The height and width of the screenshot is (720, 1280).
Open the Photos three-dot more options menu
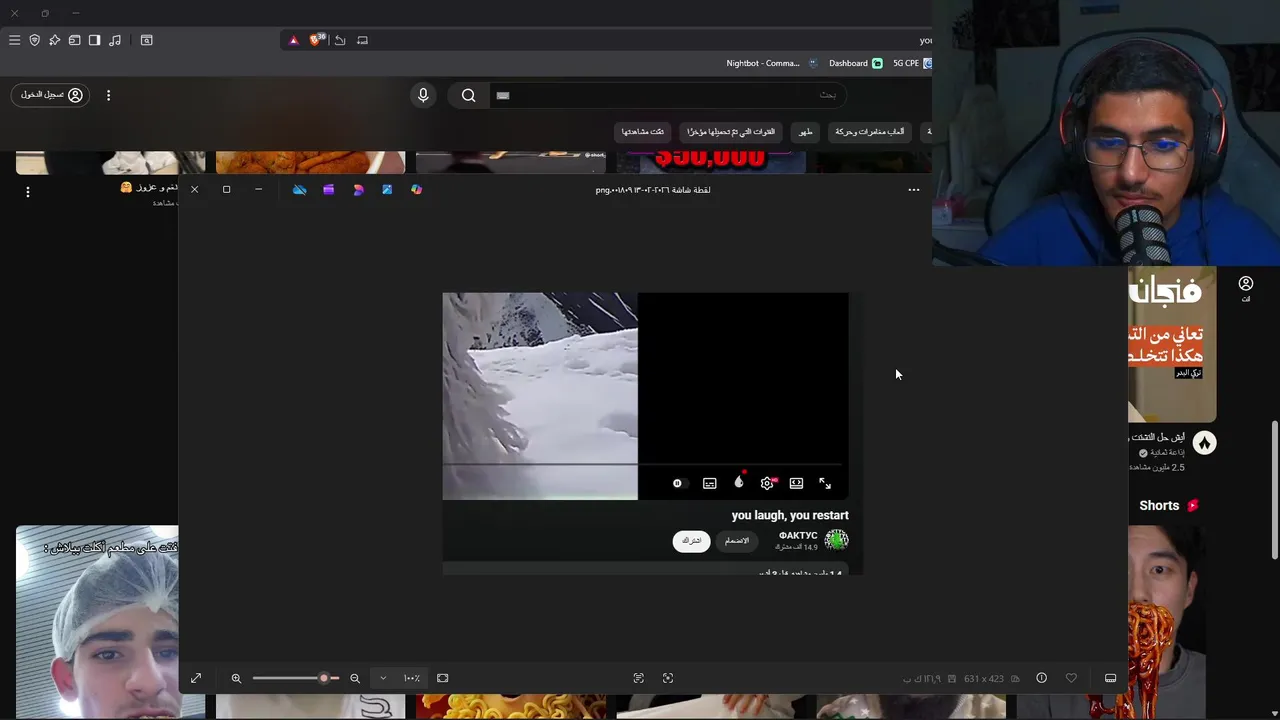(x=913, y=189)
